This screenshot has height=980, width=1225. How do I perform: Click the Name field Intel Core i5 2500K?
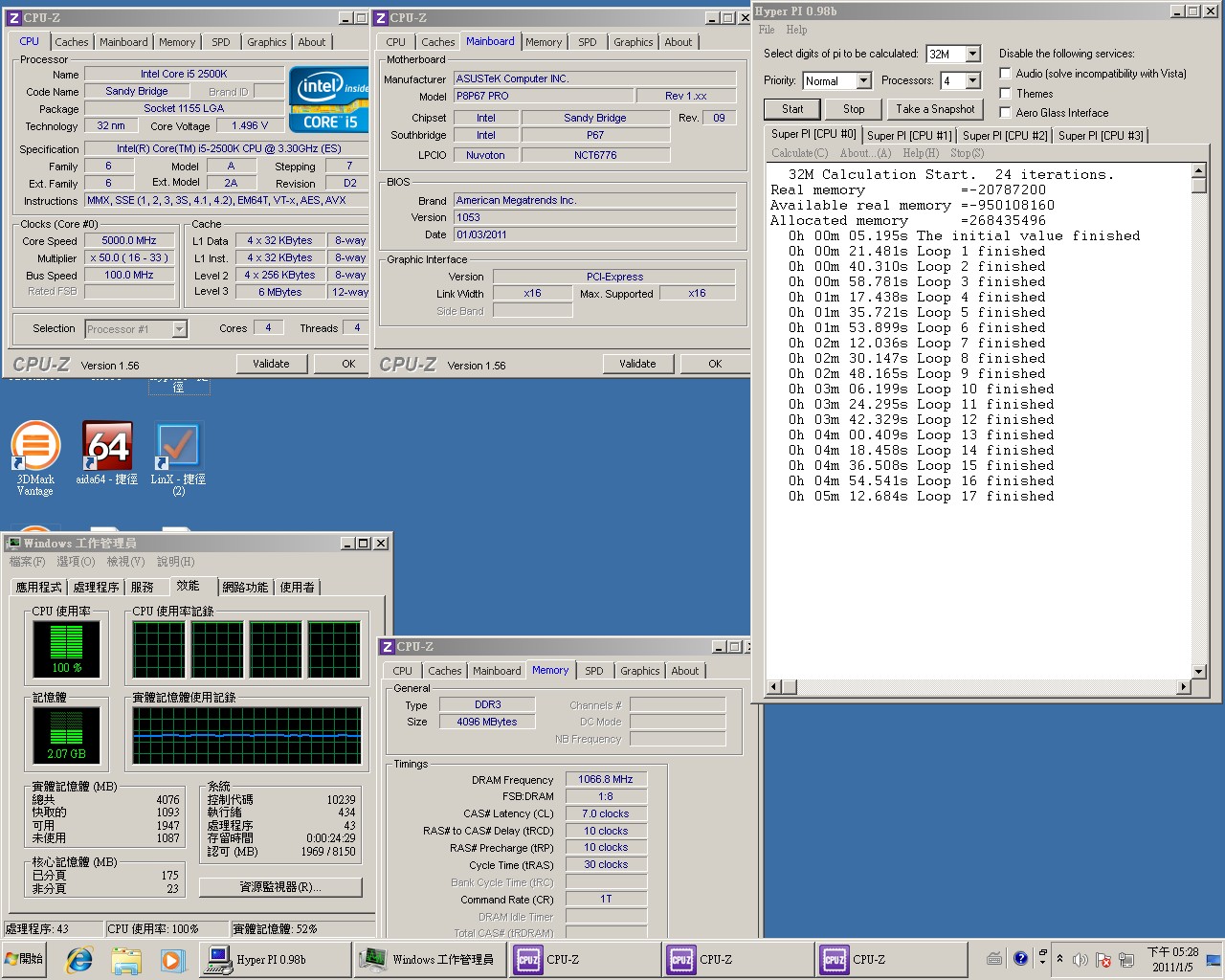[x=184, y=74]
